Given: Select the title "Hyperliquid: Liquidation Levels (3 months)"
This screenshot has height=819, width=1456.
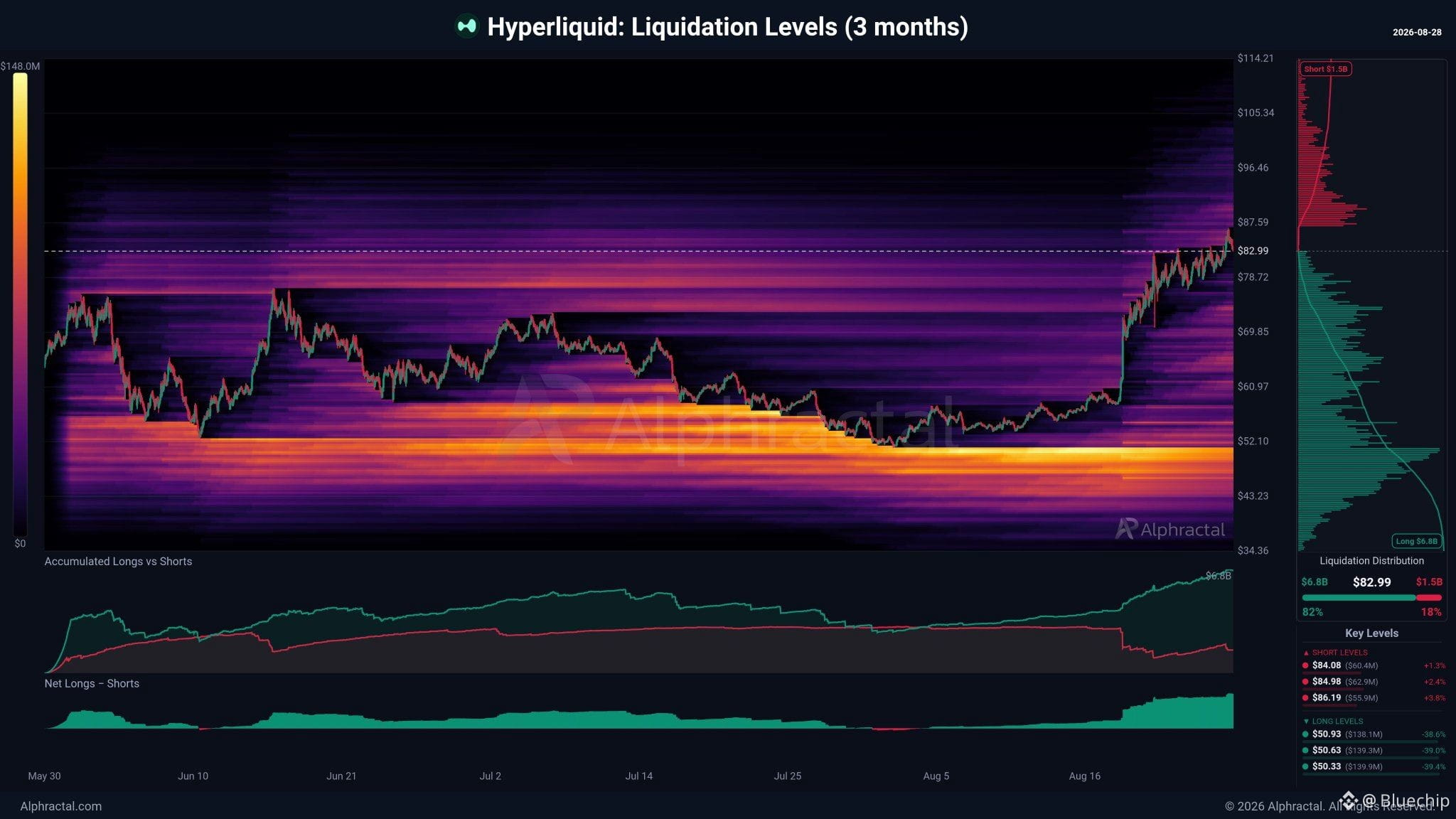Looking at the screenshot, I should pyautogui.click(x=727, y=26).
